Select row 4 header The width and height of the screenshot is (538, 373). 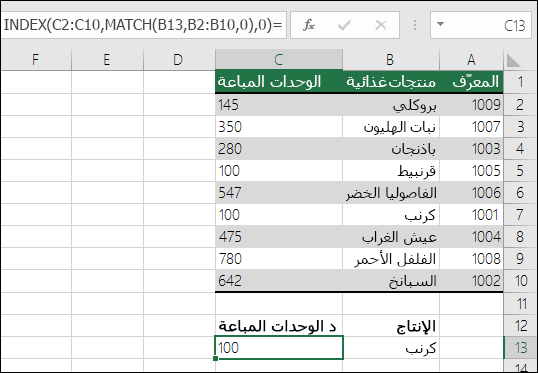point(521,149)
